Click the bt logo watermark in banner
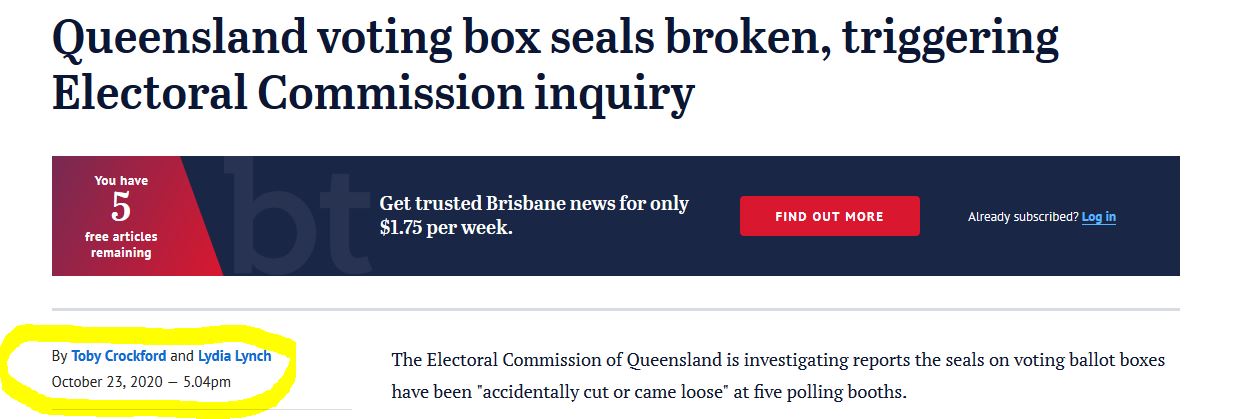 tap(290, 215)
